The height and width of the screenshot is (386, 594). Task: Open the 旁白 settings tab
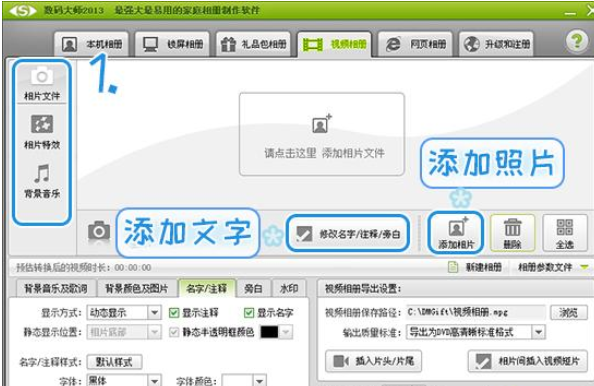tap(253, 289)
